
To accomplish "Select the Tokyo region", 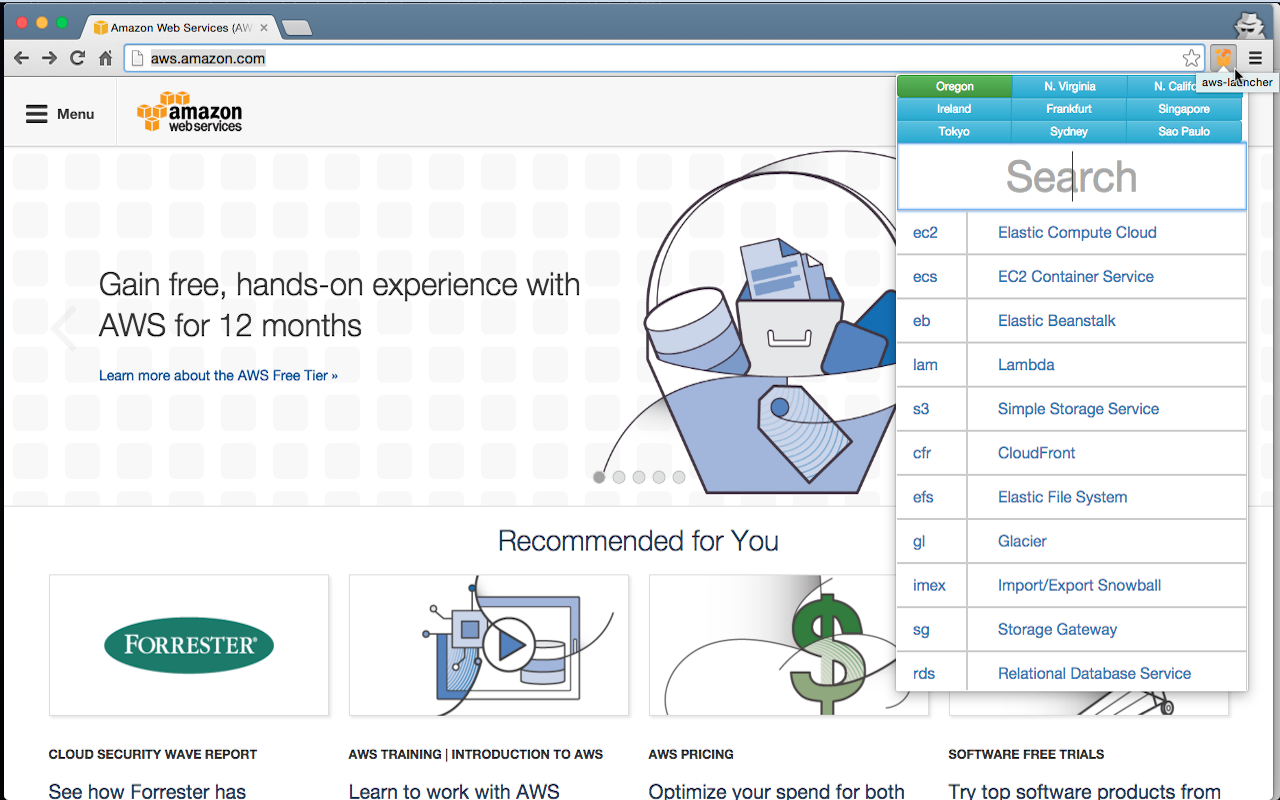I will [x=955, y=132].
